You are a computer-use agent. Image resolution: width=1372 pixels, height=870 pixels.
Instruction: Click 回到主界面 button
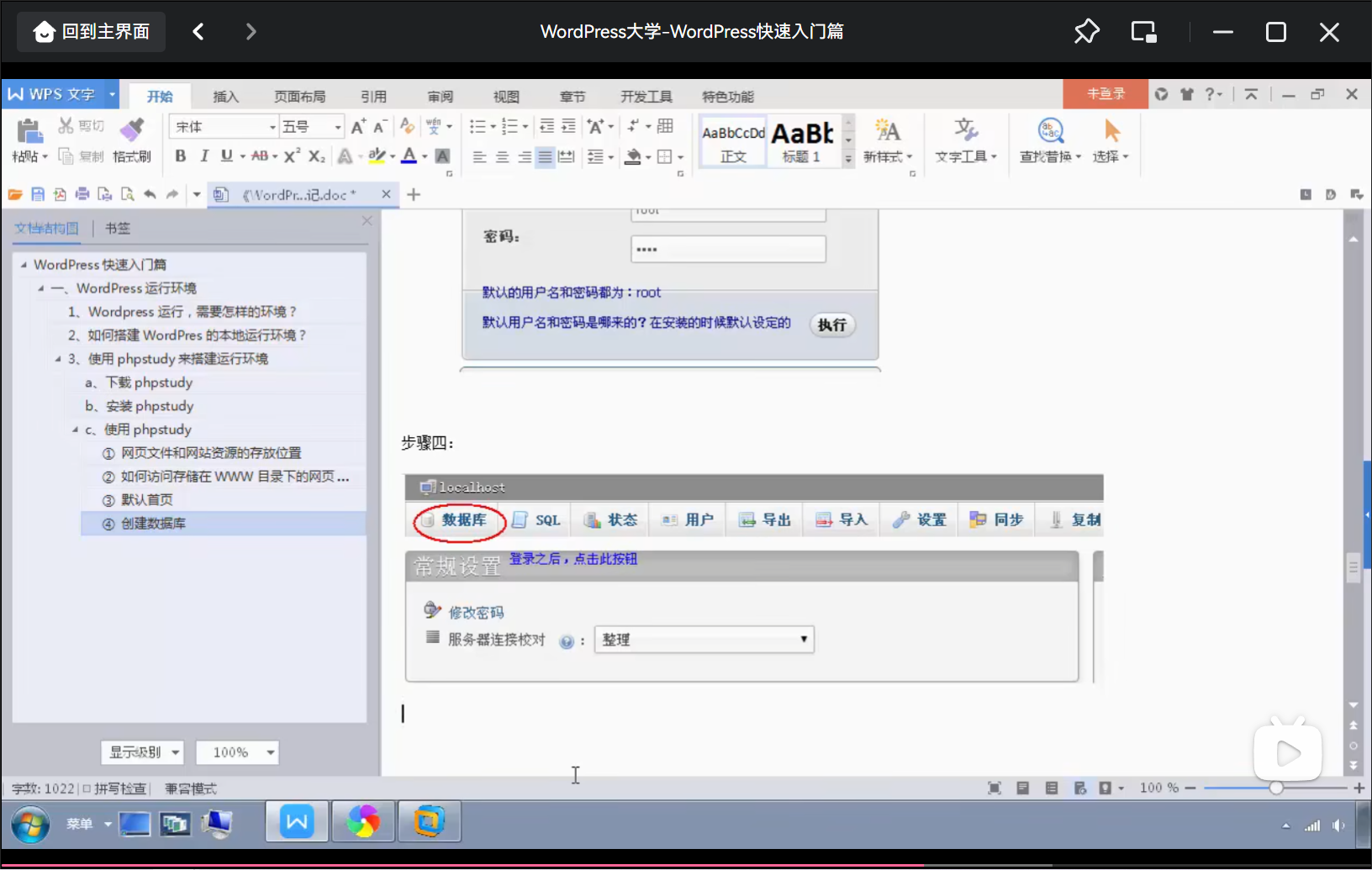tap(91, 32)
